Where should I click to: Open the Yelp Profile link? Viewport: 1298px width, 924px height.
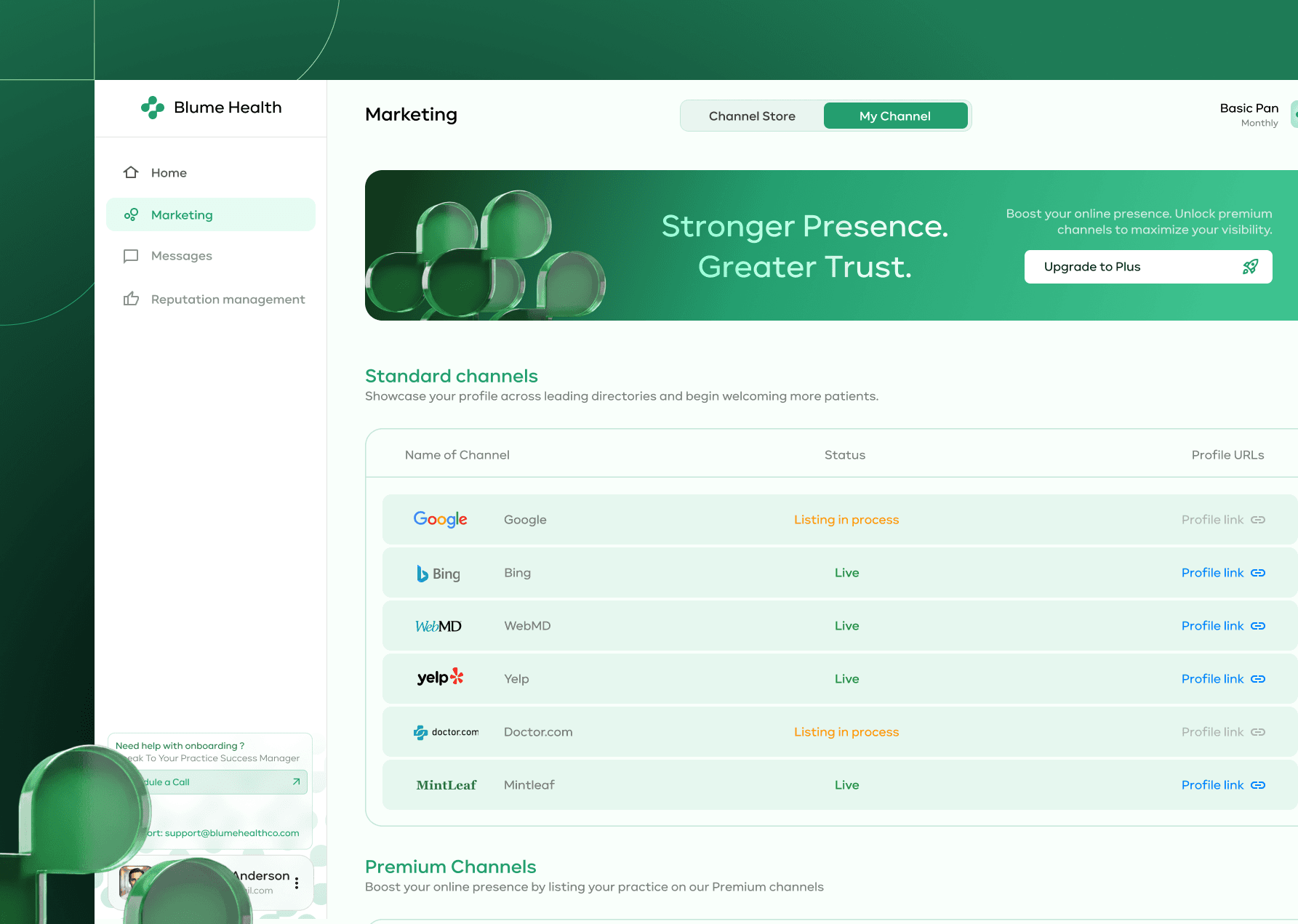1223,679
